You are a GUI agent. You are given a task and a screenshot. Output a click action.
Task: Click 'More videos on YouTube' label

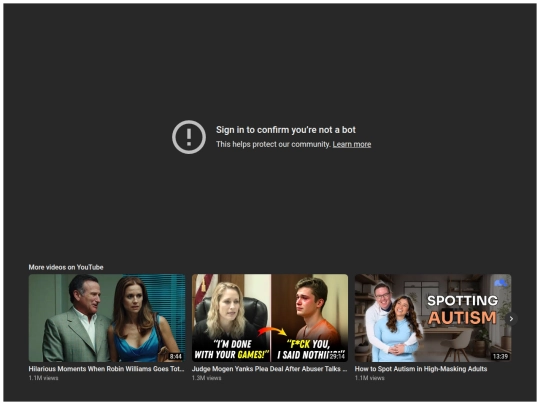[66, 267]
